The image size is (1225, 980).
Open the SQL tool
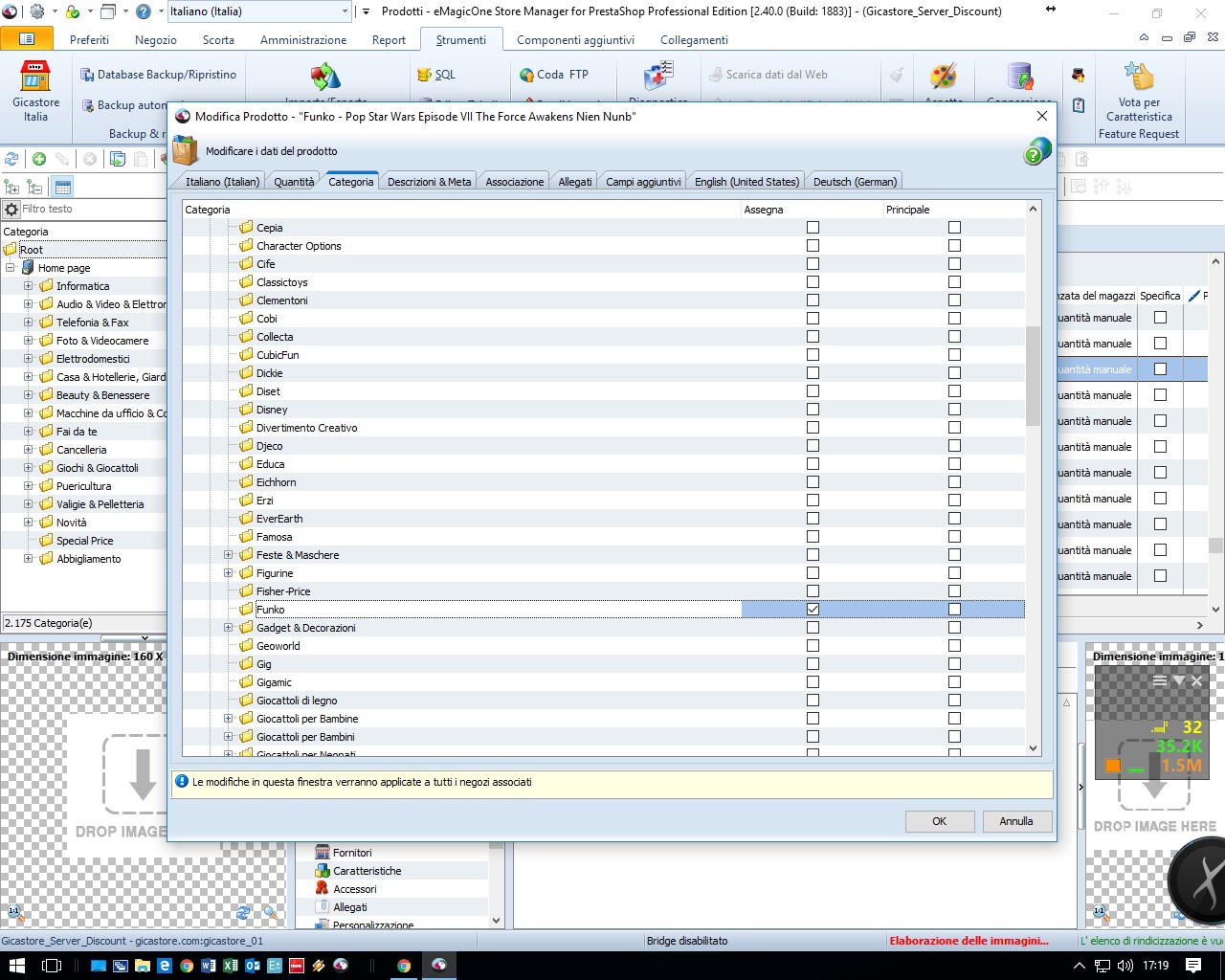pos(436,75)
